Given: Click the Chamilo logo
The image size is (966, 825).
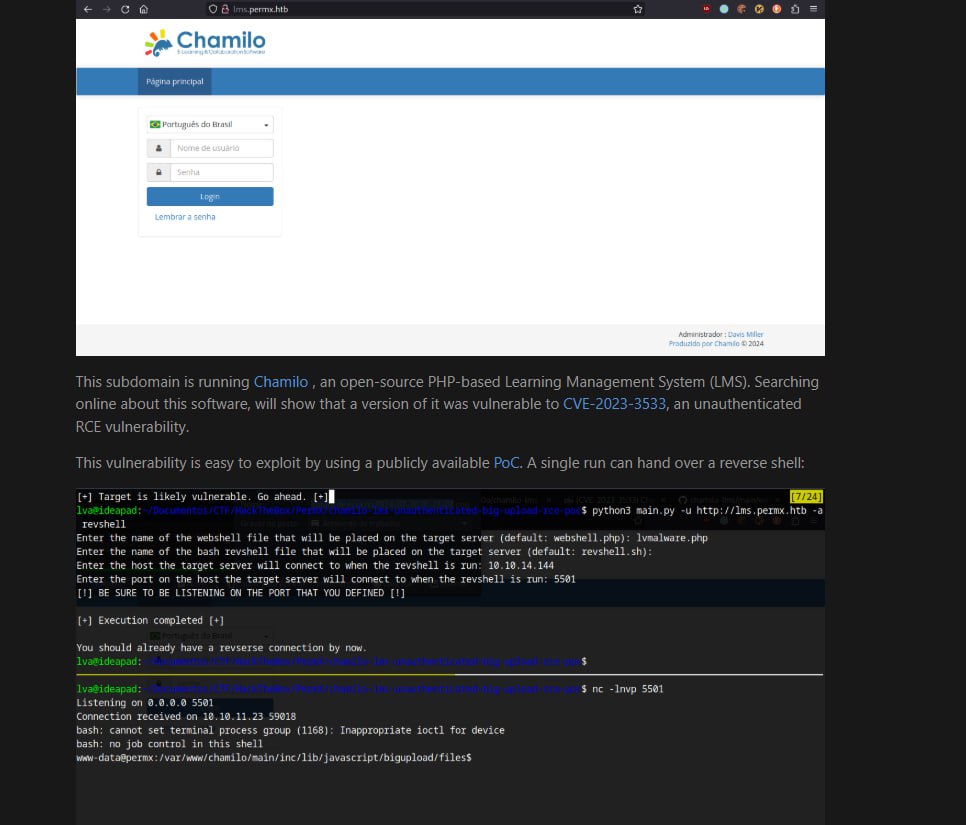Looking at the screenshot, I should pos(205,43).
